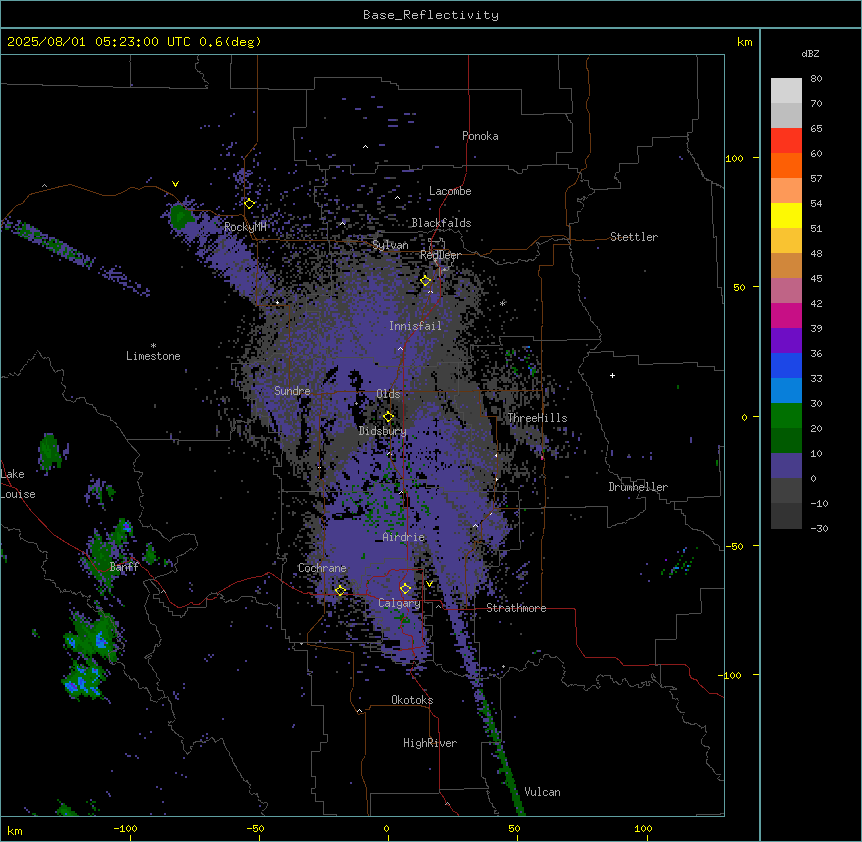
Task: Click the Drumheller city label
Action: click(638, 487)
